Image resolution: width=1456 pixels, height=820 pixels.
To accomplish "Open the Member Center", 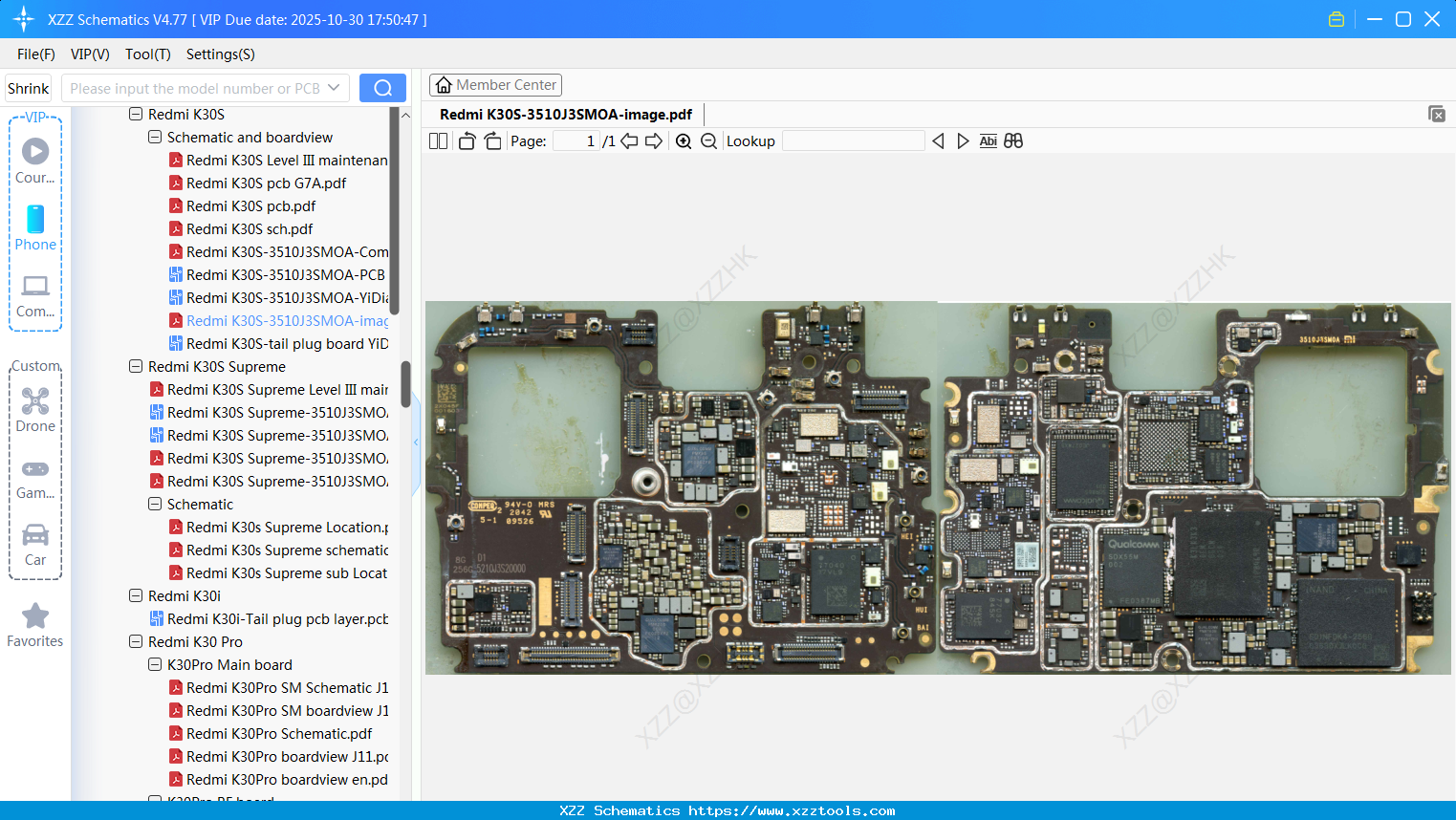I will coord(495,84).
